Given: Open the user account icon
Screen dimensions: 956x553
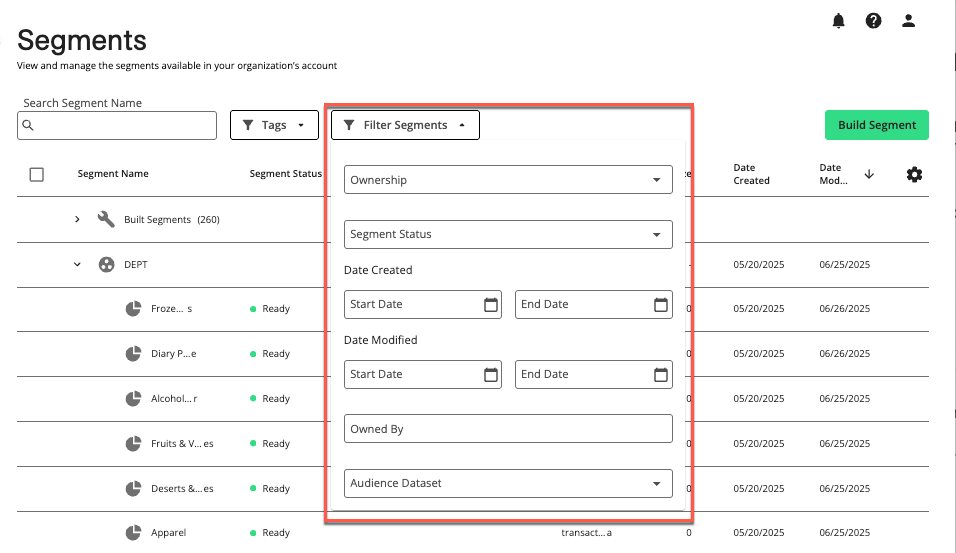Looking at the screenshot, I should [x=908, y=21].
